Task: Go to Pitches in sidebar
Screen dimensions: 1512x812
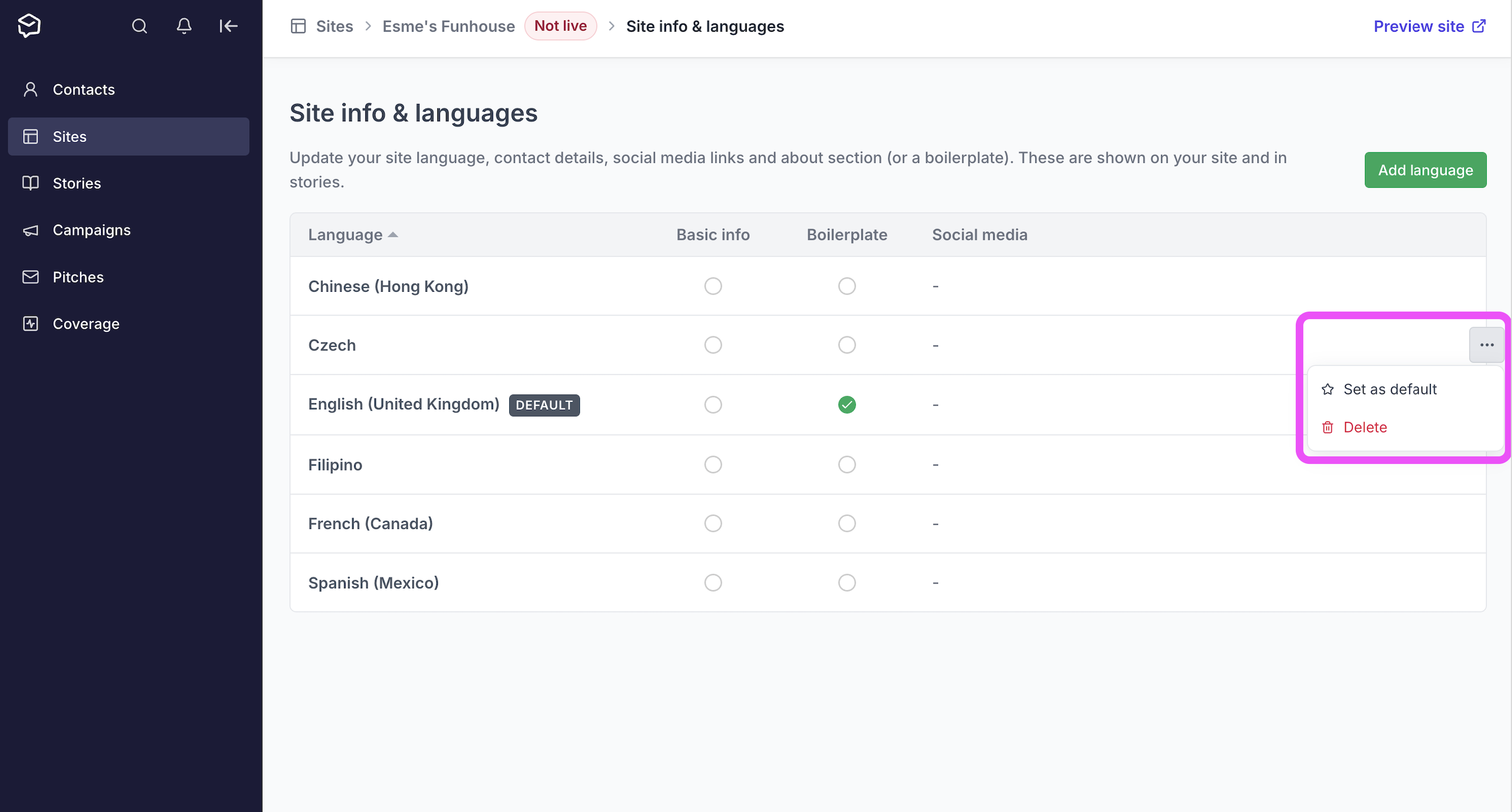Action: coord(129,277)
